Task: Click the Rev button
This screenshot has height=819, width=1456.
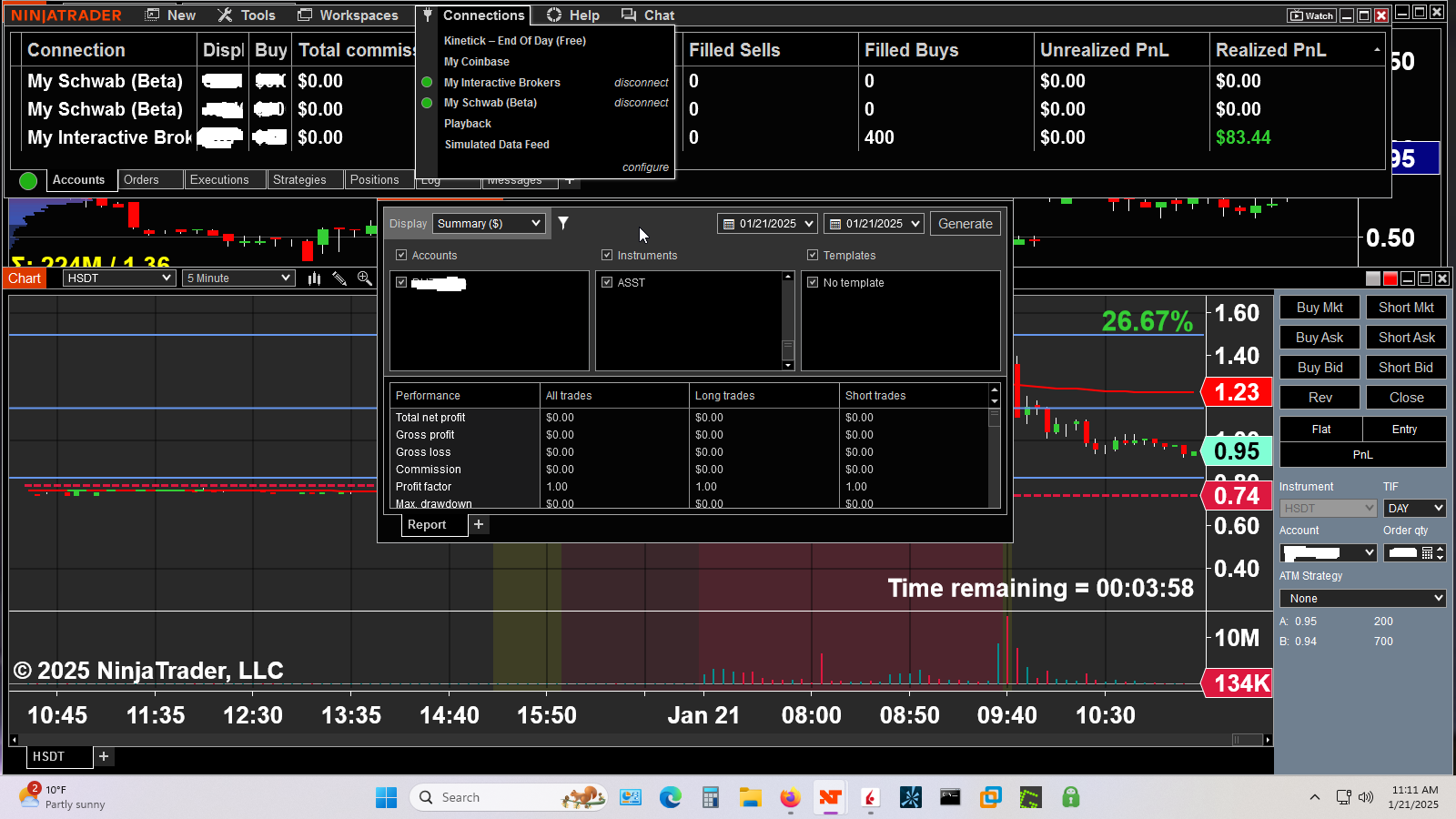Action: click(x=1319, y=398)
